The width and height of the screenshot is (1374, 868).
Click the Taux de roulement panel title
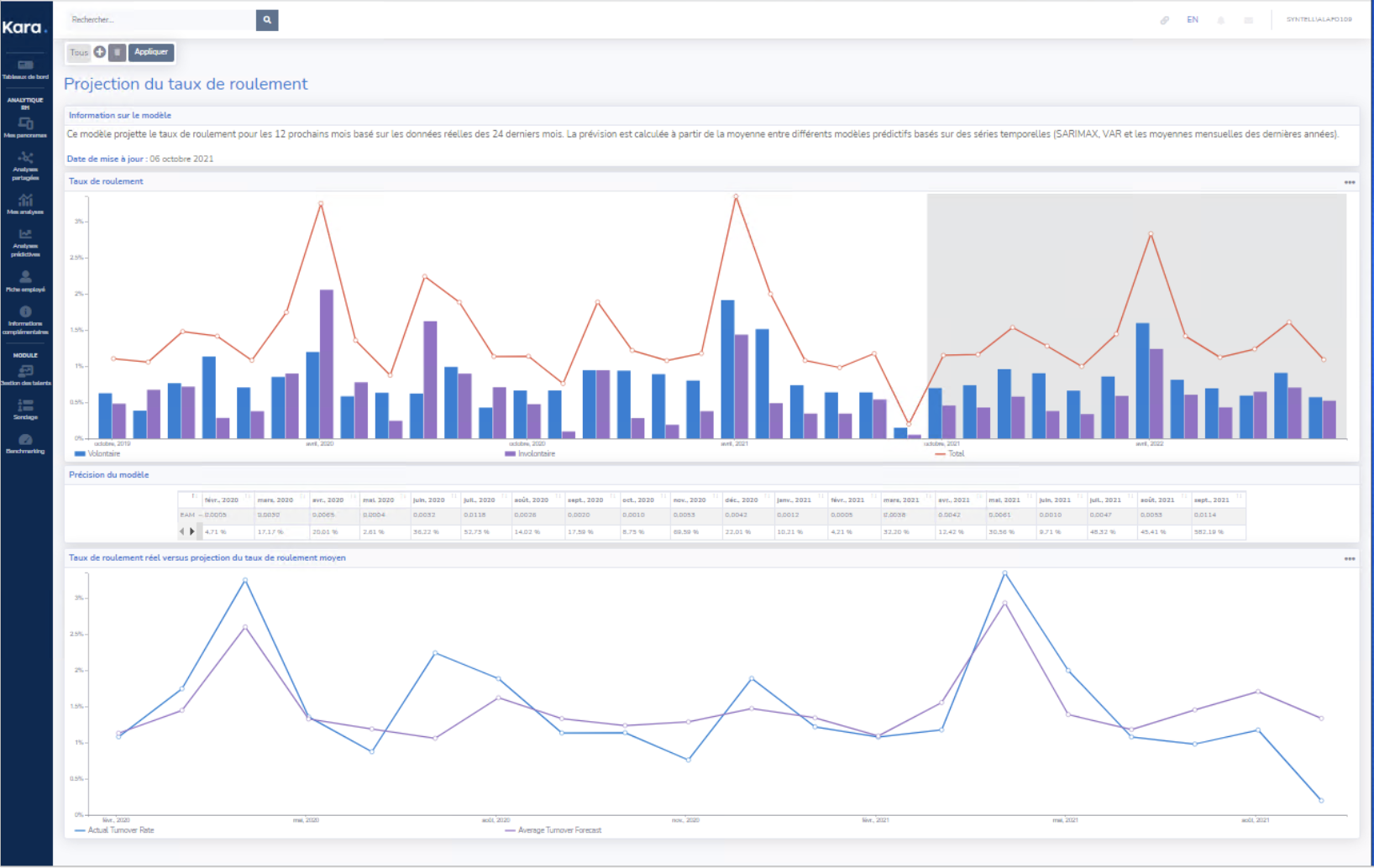106,181
